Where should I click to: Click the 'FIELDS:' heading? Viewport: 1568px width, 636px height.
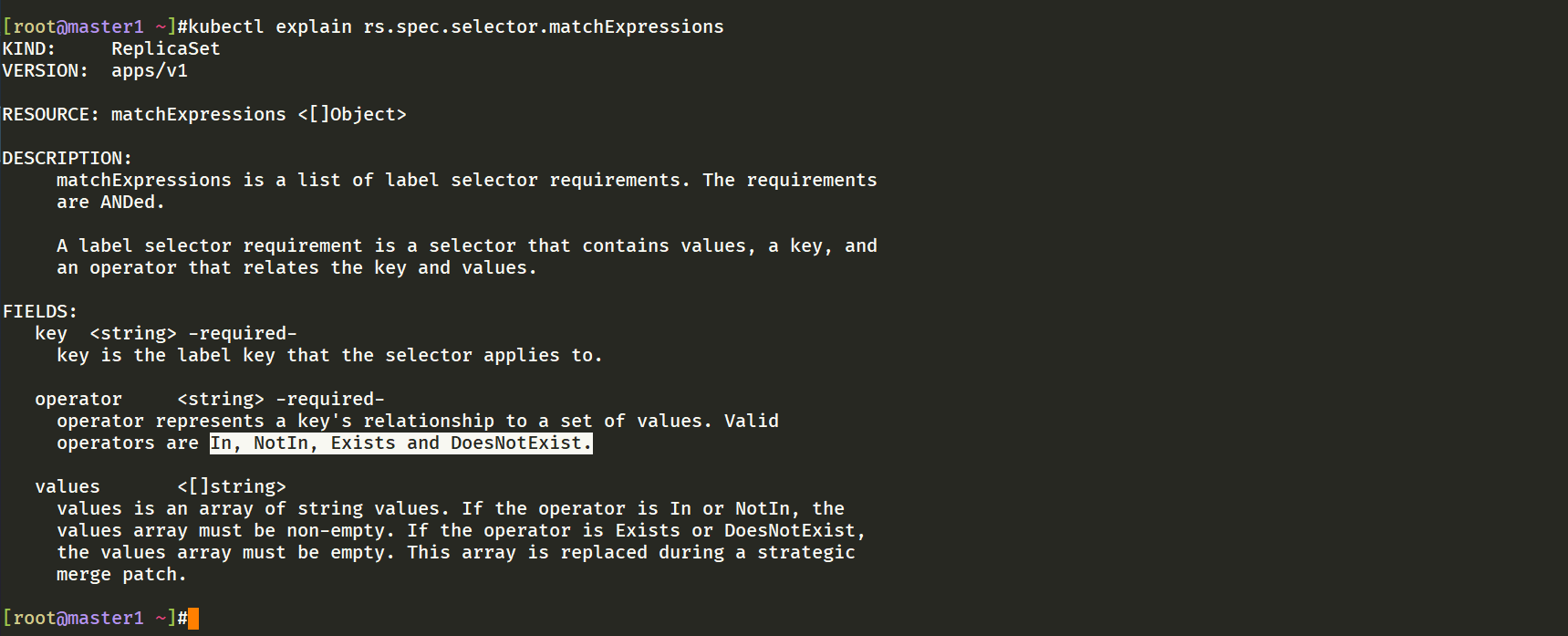click(x=40, y=312)
